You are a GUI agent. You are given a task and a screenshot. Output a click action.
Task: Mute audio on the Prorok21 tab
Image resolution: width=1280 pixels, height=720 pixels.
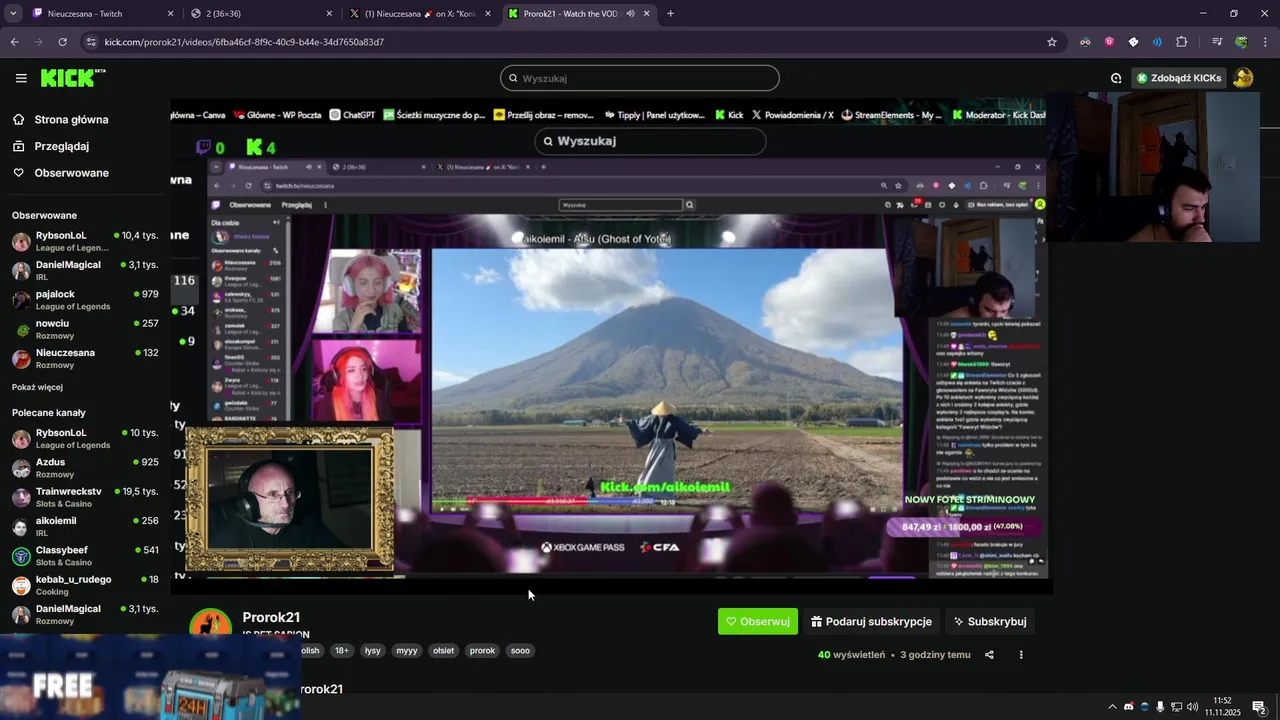(630, 14)
